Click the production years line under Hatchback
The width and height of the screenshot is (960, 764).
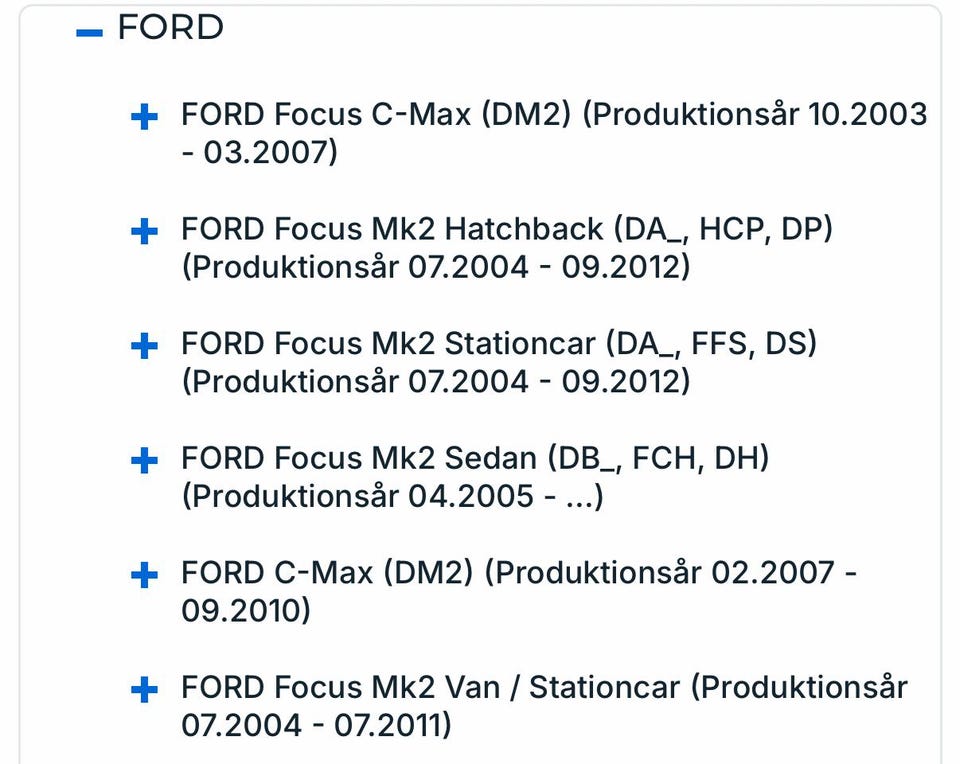[x=435, y=268]
